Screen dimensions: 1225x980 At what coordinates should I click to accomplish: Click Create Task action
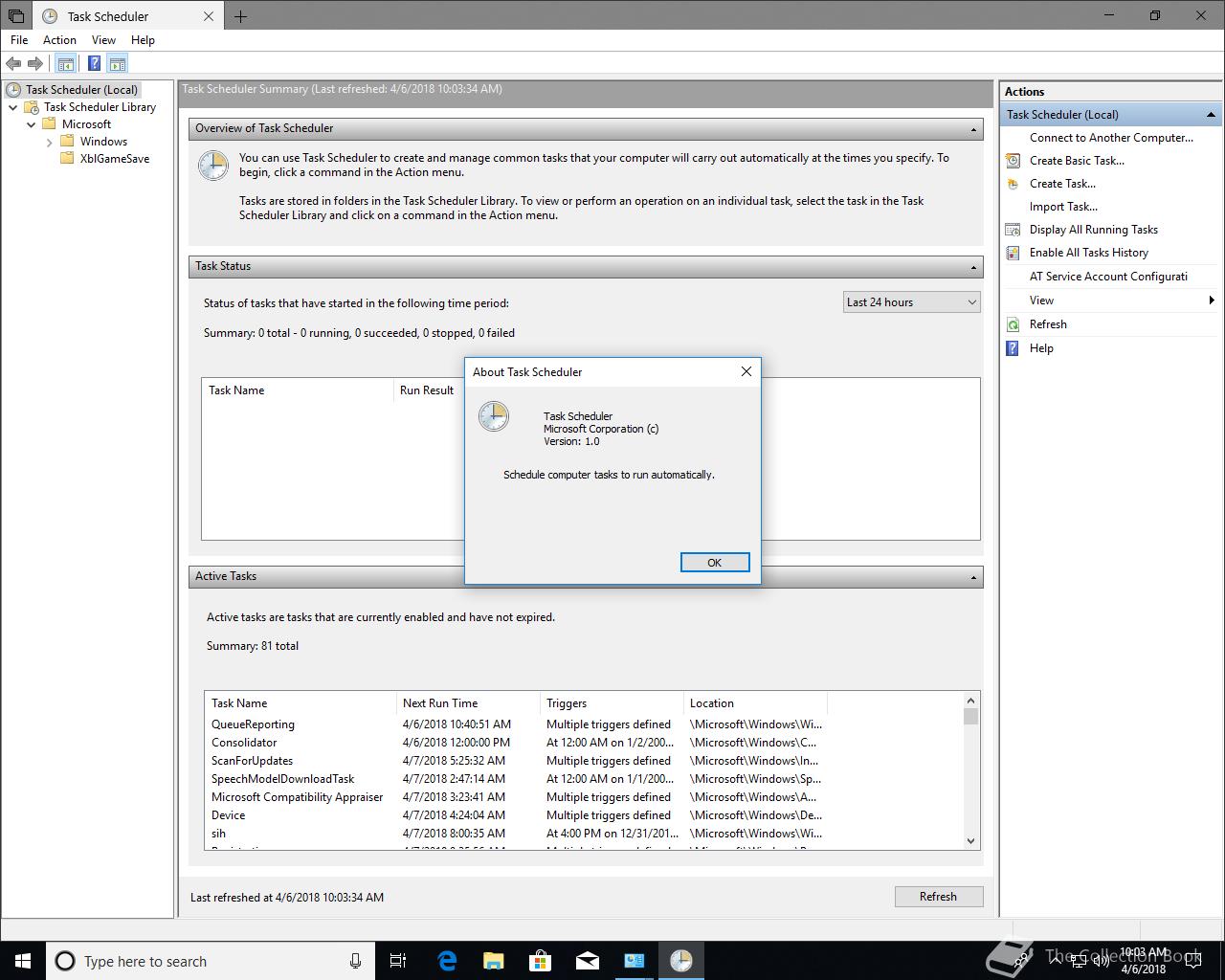coord(1062,184)
